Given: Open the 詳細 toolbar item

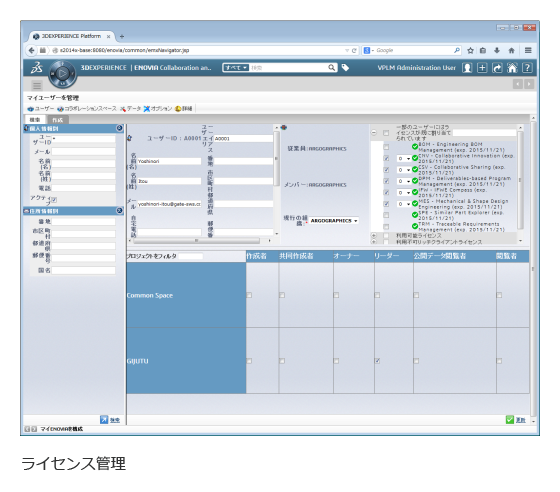Looking at the screenshot, I should coord(184,109).
